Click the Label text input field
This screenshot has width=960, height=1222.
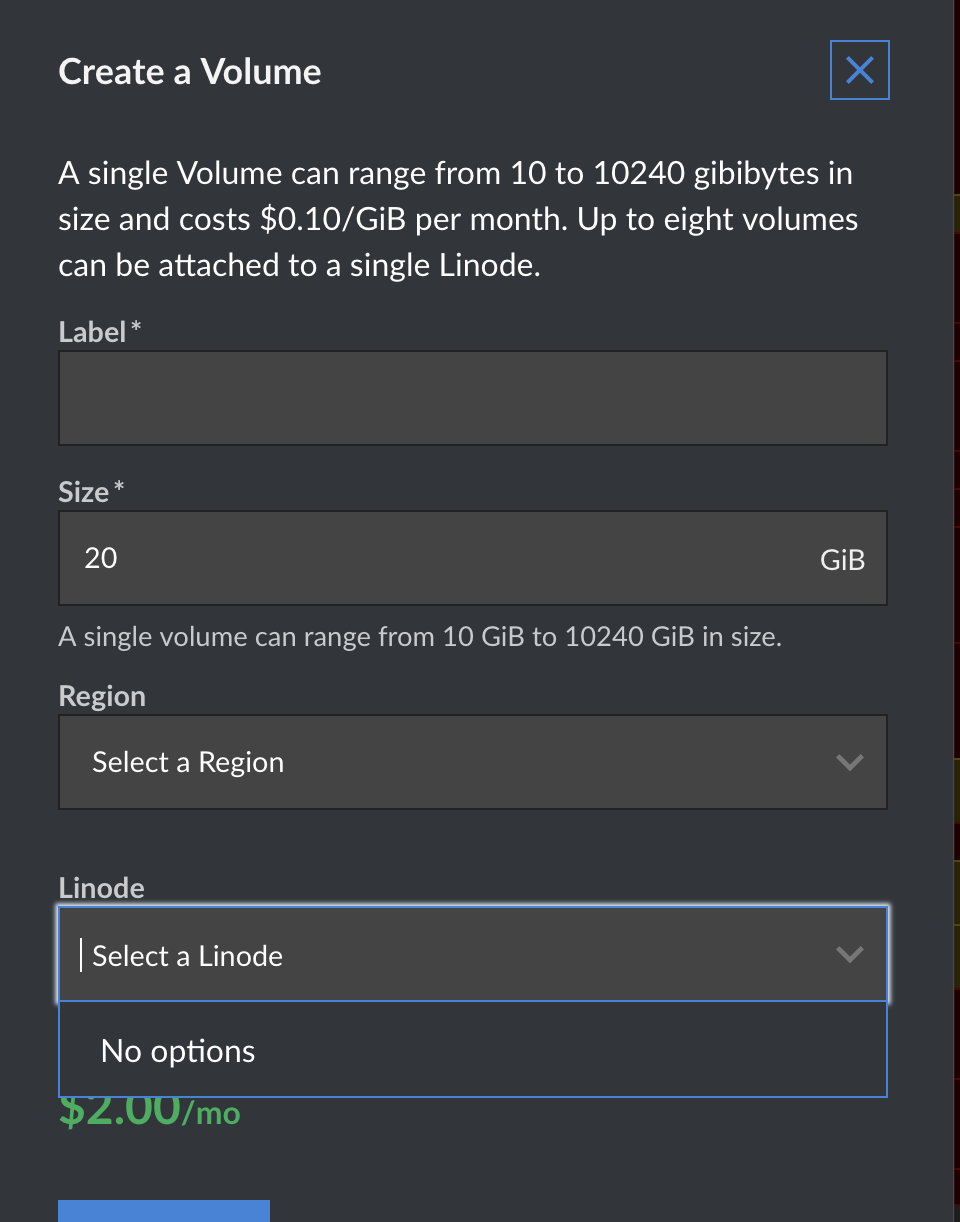472,398
